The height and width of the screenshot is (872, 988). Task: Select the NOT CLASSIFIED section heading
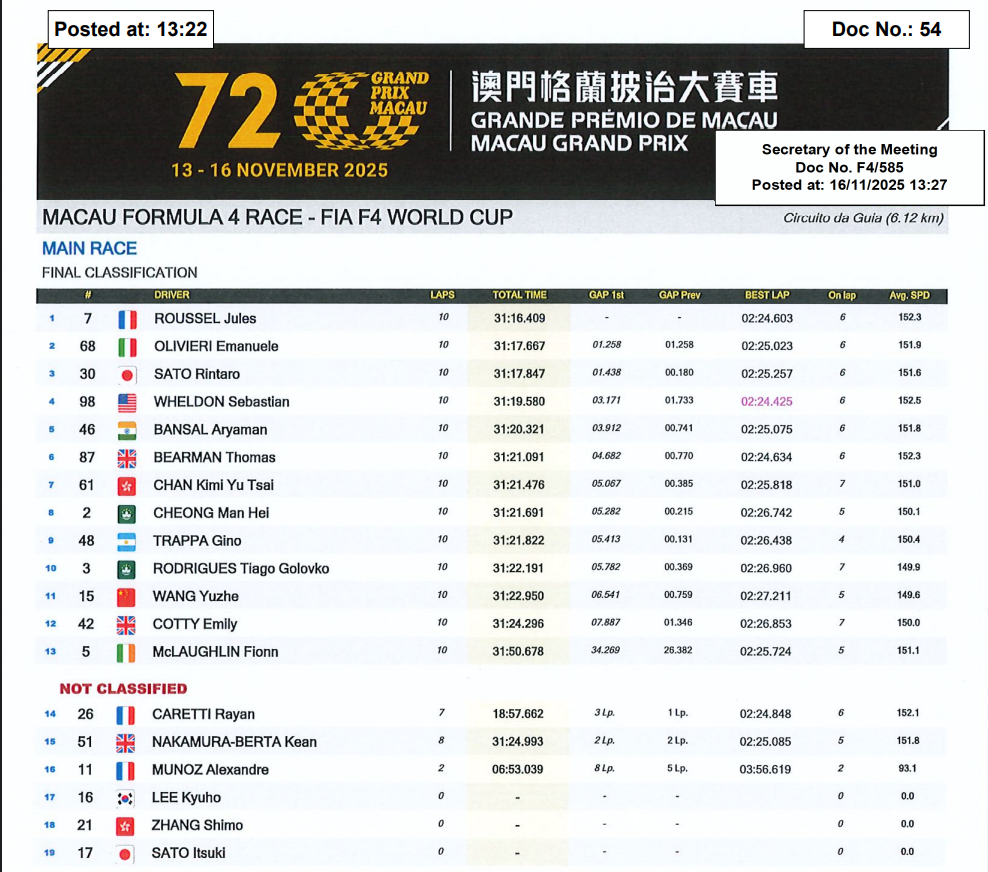[123, 688]
